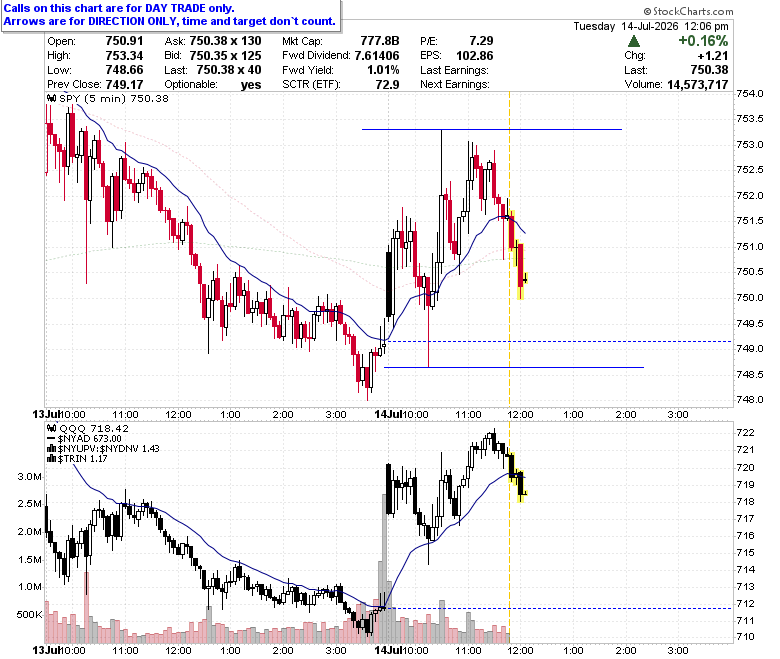Click the 'DAY TRADE only' annotation line
780x659 pixels.
click(119, 8)
